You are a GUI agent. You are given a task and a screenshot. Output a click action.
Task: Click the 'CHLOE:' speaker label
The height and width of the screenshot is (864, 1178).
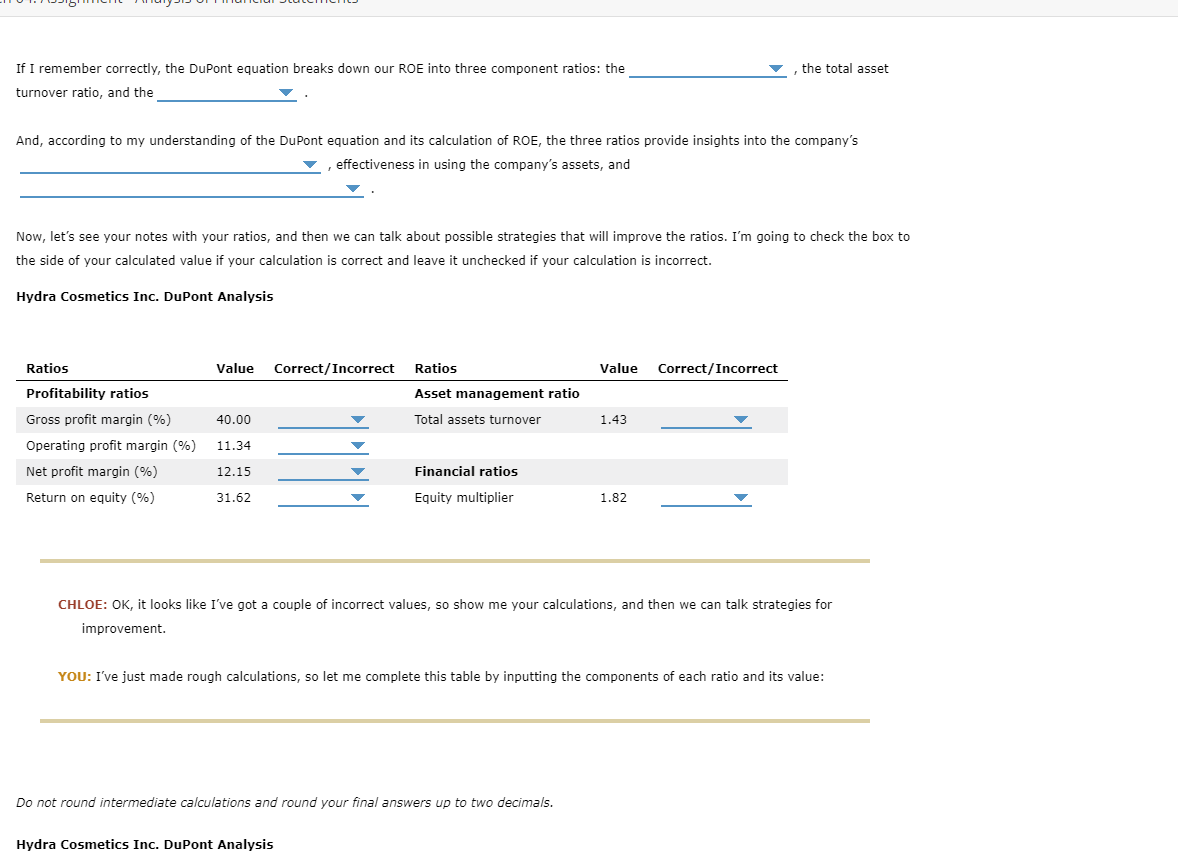click(x=83, y=605)
